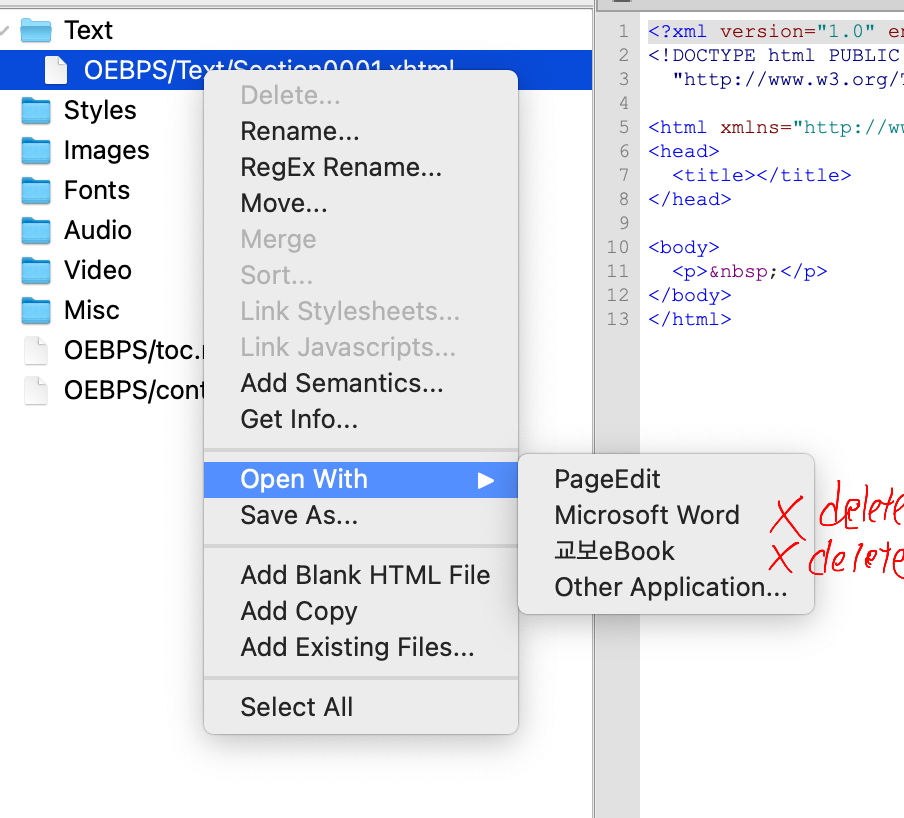Select Microsoft Word in Open With list

(647, 515)
